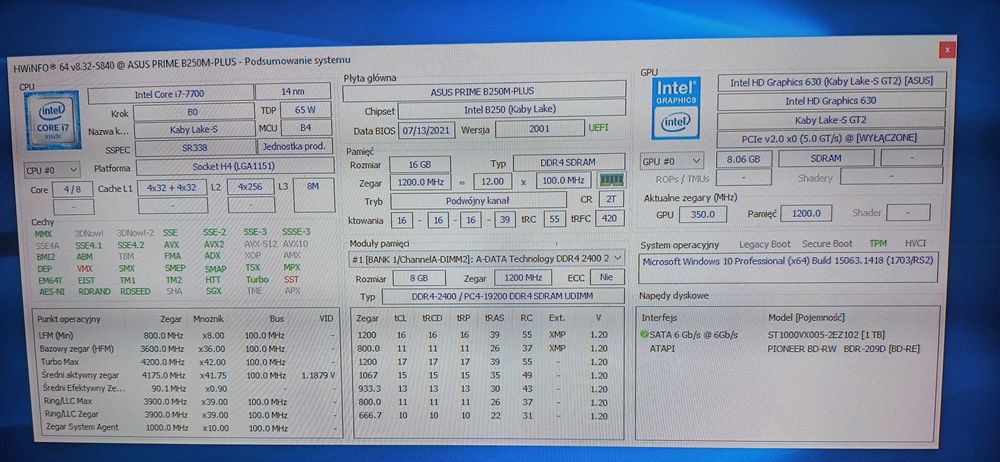Click the Legacy Boot label
The height and width of the screenshot is (462, 1000).
[764, 244]
